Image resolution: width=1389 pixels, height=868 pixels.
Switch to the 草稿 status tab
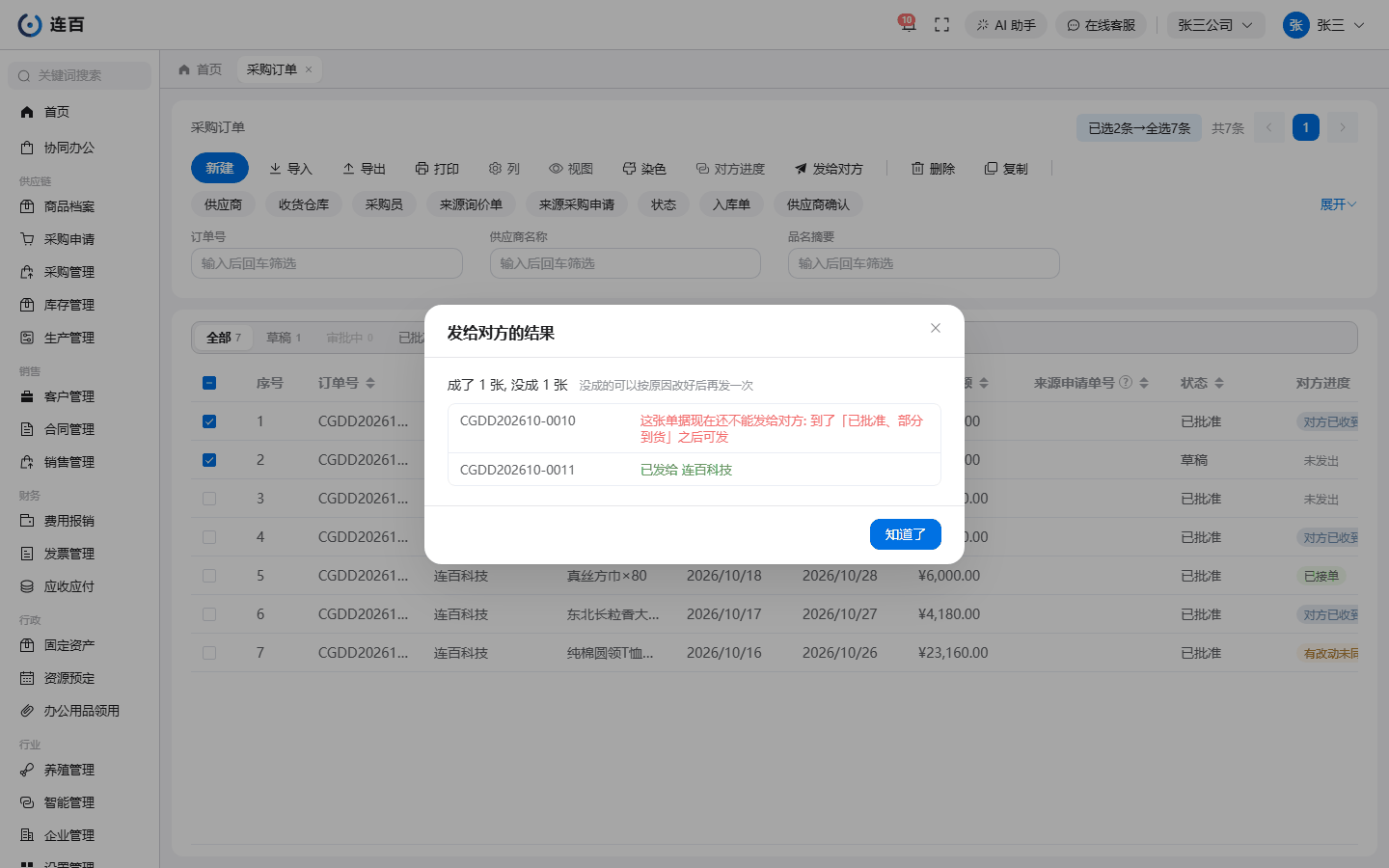coord(284,338)
